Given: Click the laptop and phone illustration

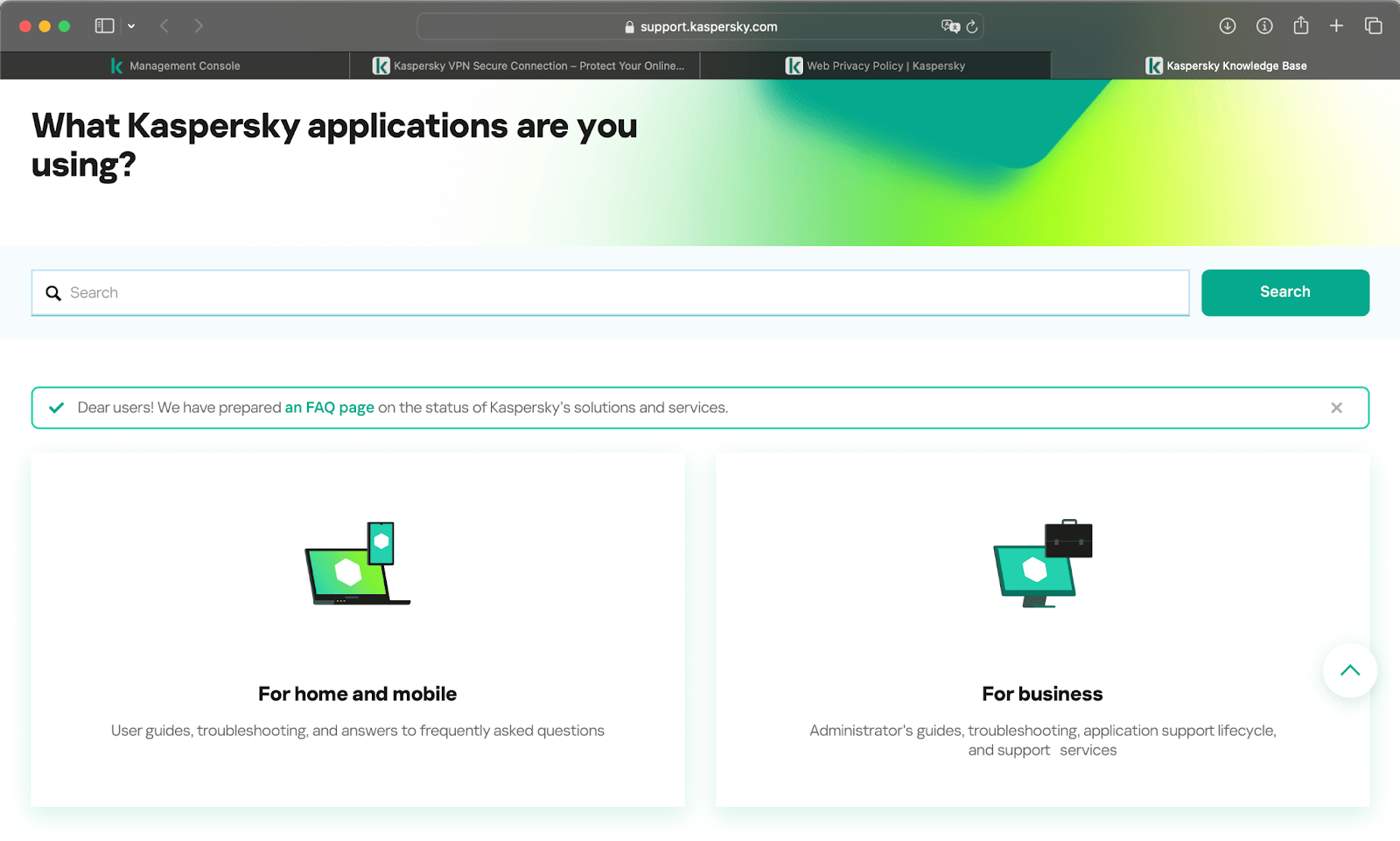Looking at the screenshot, I should pos(358,564).
